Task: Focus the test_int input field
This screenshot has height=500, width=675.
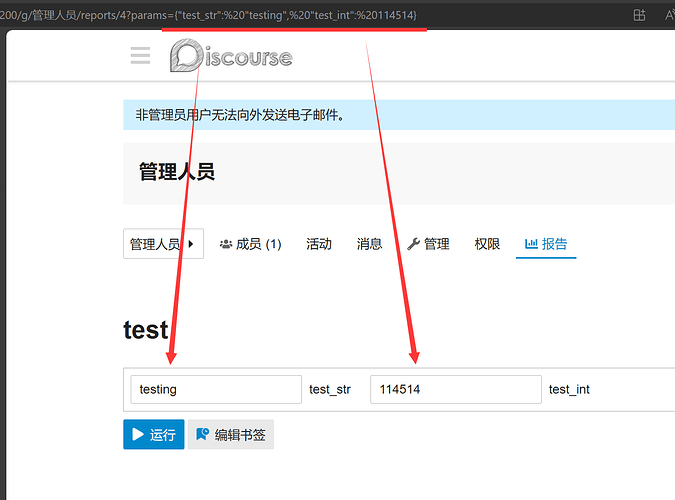Action: 456,389
